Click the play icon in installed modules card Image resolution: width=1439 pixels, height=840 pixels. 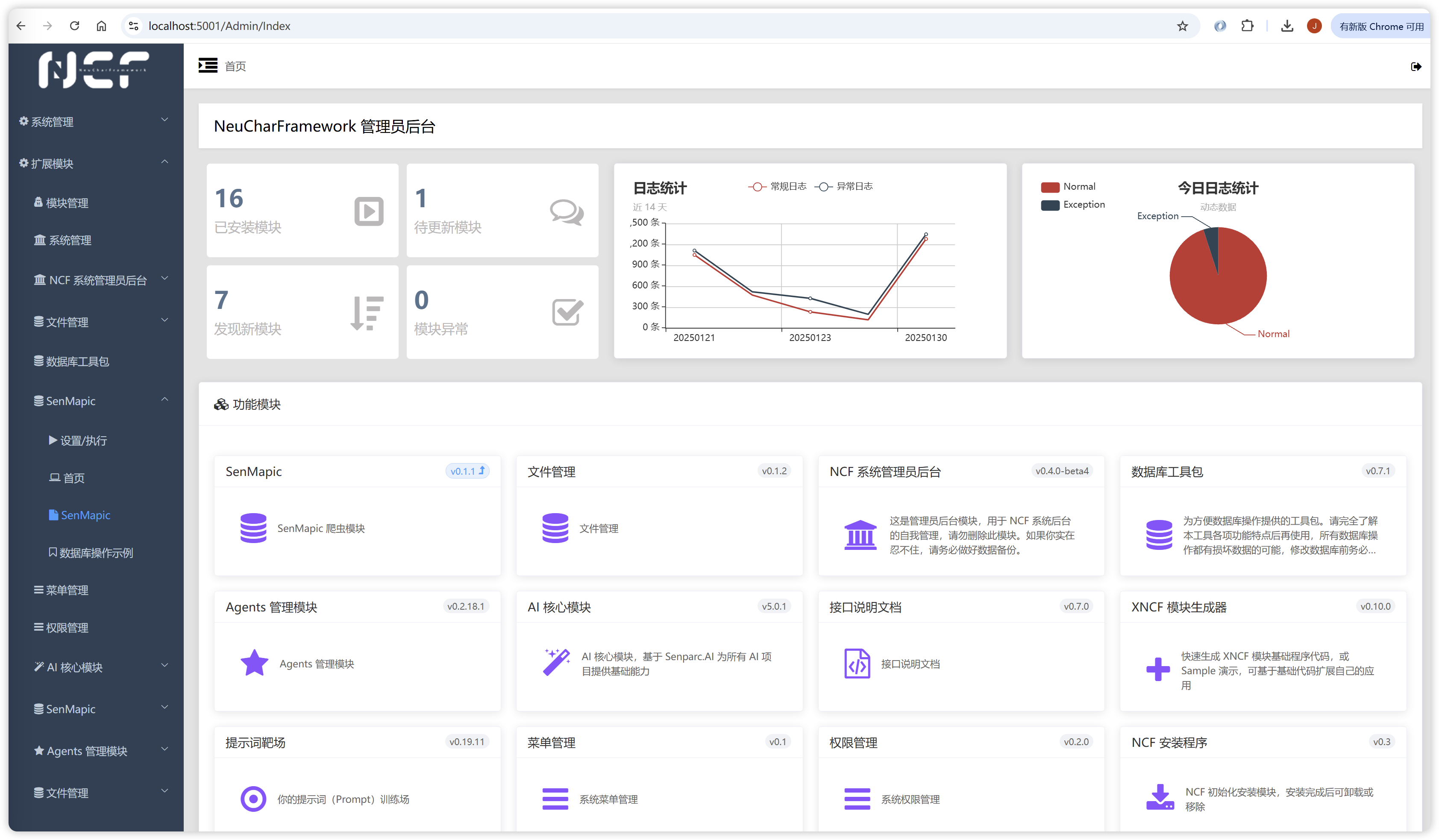(369, 211)
